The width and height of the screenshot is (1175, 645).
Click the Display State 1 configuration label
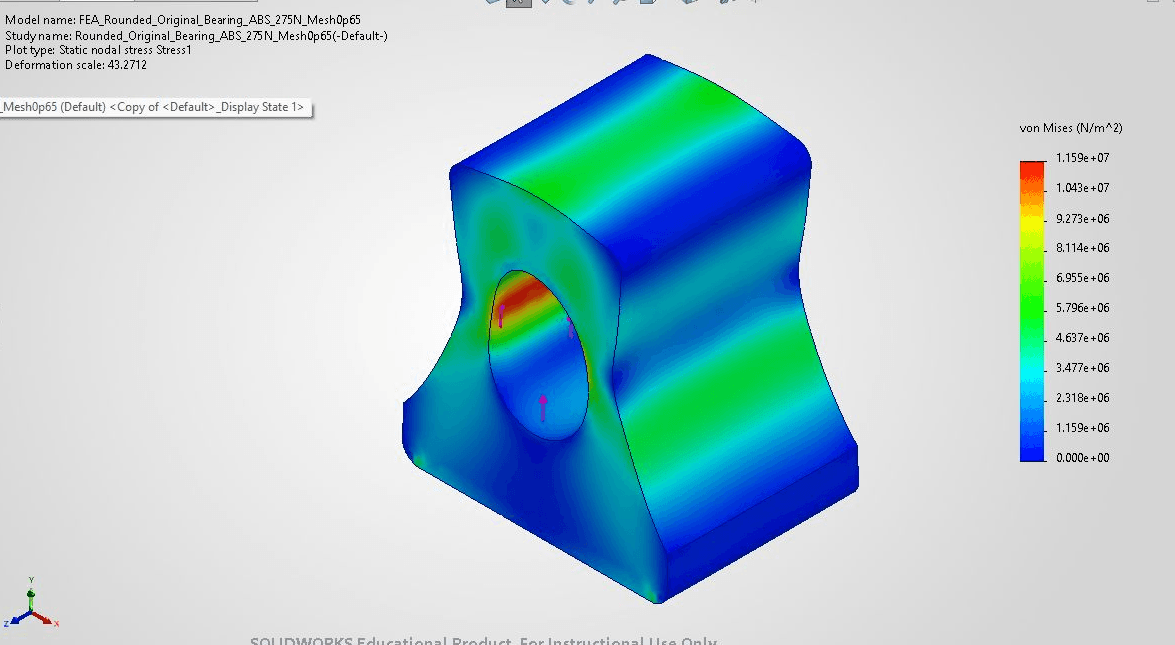click(154, 107)
